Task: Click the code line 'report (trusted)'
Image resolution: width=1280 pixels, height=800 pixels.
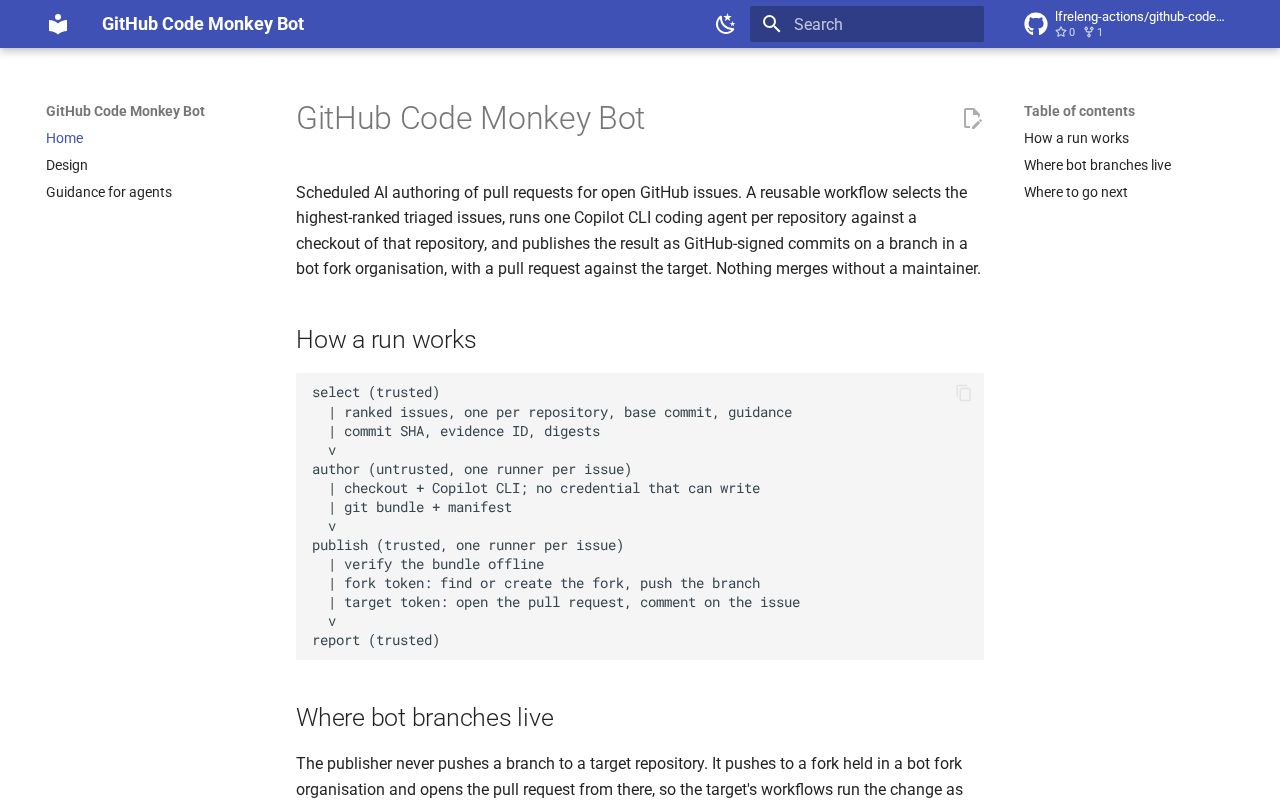Action: pyautogui.click(x=376, y=640)
